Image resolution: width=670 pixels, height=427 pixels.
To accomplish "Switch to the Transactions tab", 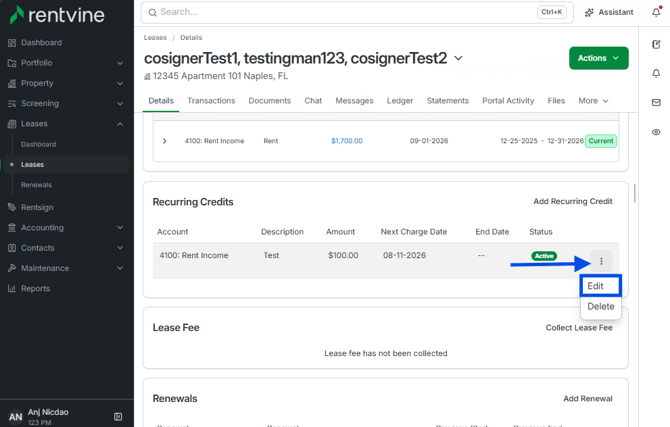I will tap(211, 101).
